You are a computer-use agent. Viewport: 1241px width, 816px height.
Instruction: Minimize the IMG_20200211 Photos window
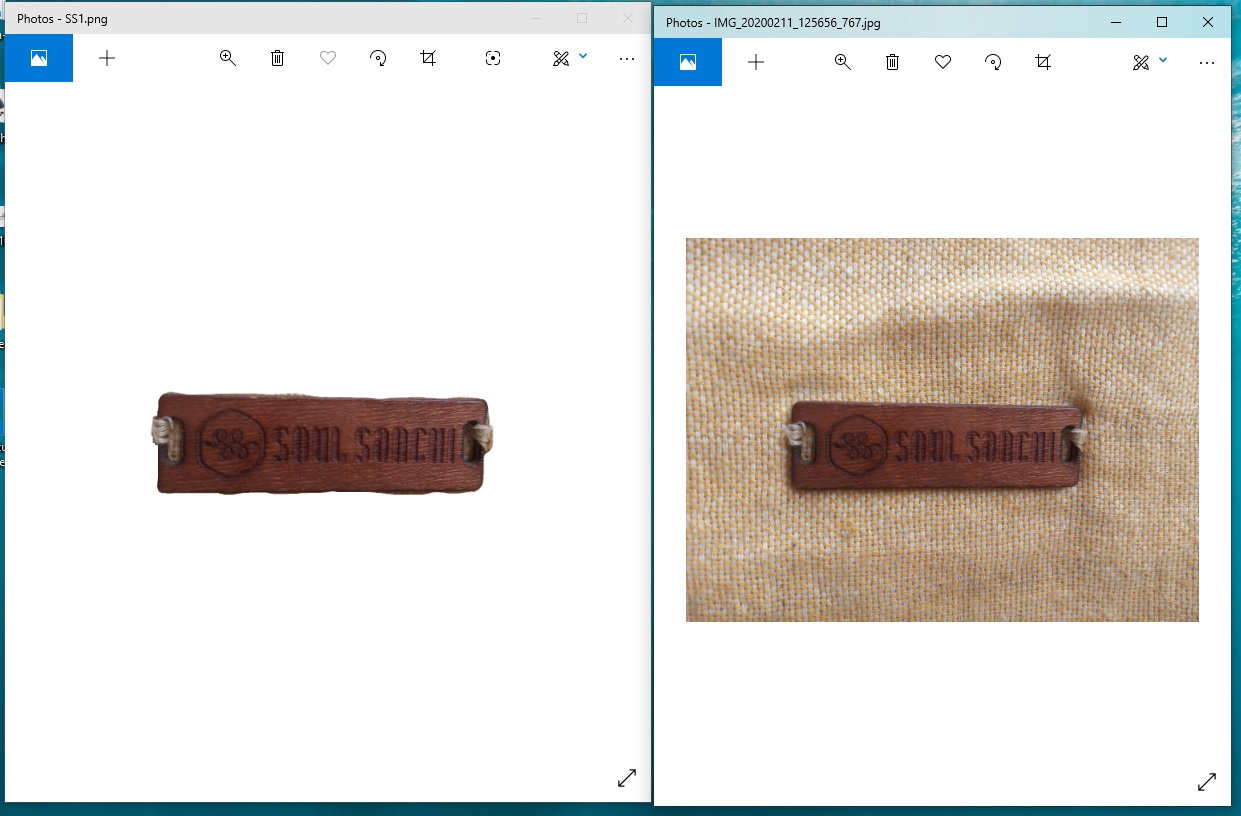(x=1116, y=22)
